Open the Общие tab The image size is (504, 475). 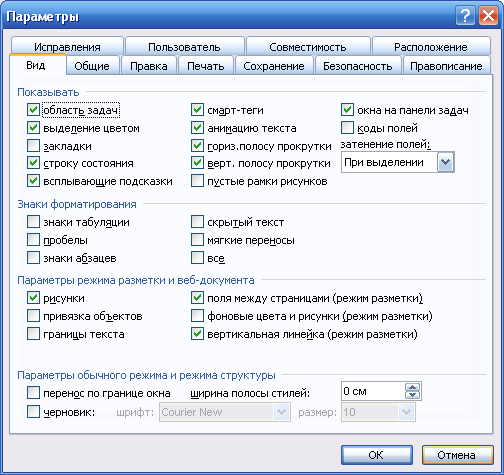pyautogui.click(x=92, y=66)
